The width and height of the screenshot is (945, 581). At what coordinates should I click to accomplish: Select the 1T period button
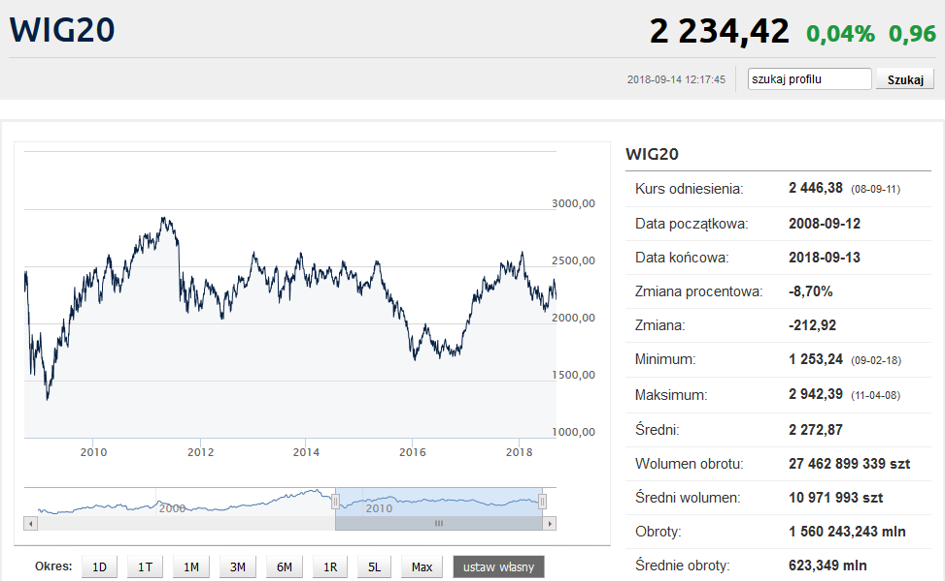point(145,567)
